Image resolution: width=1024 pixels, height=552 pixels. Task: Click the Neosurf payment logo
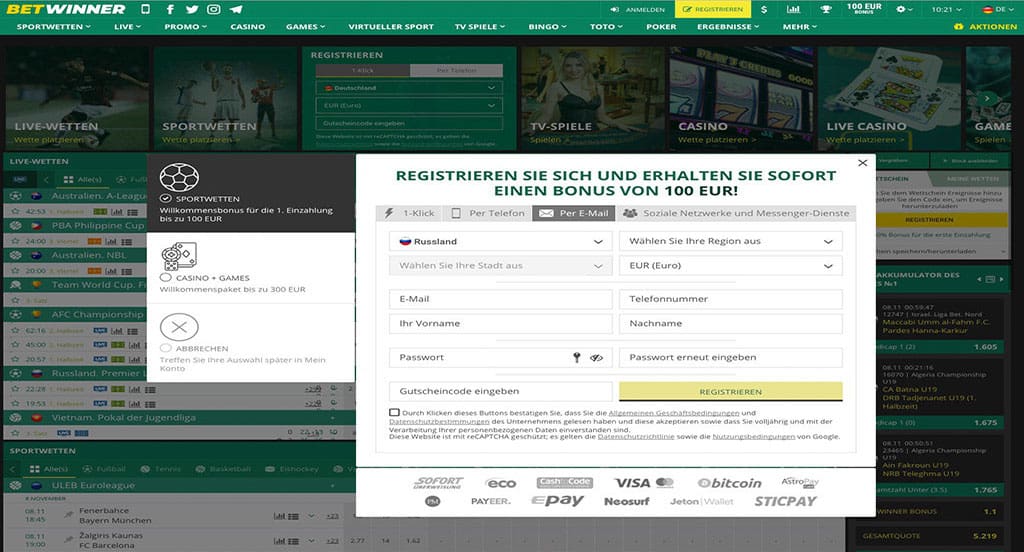[x=626, y=501]
